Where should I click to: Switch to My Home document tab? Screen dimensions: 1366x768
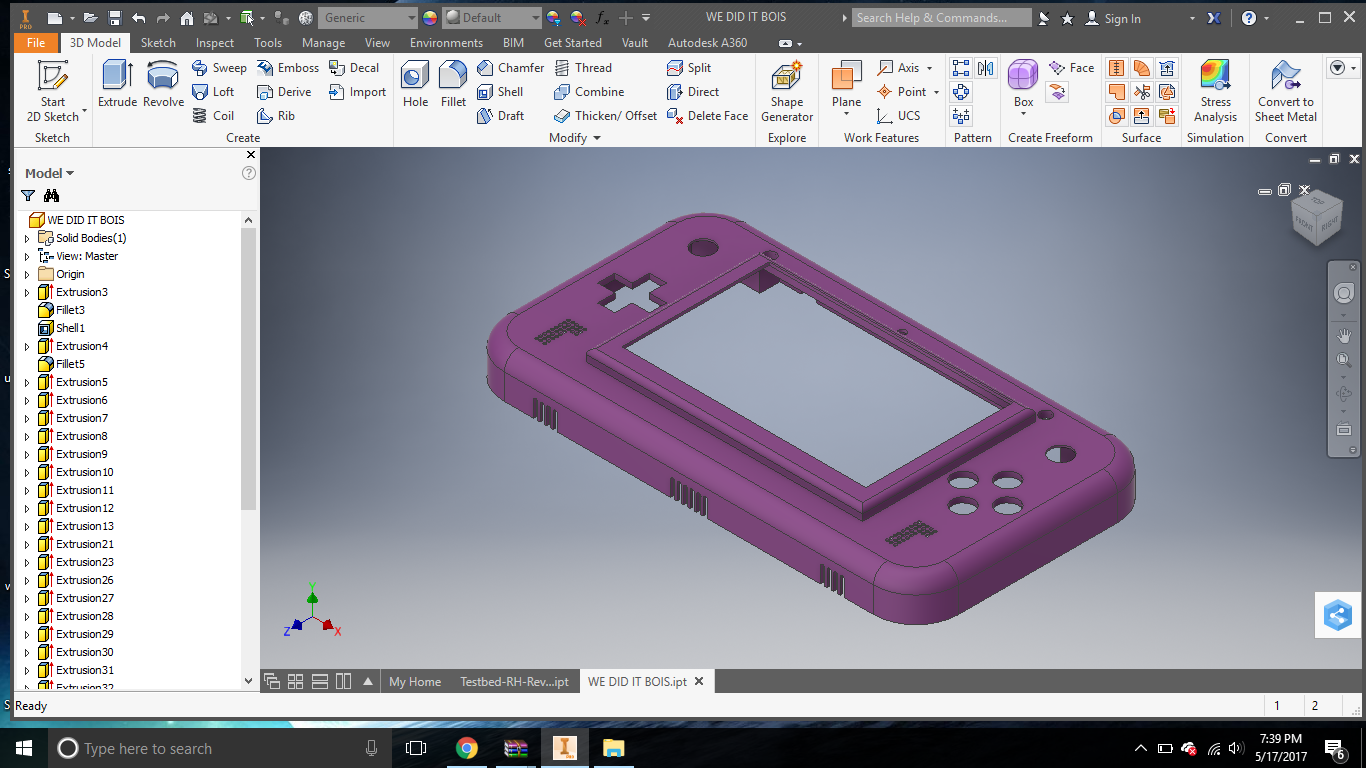click(x=415, y=682)
